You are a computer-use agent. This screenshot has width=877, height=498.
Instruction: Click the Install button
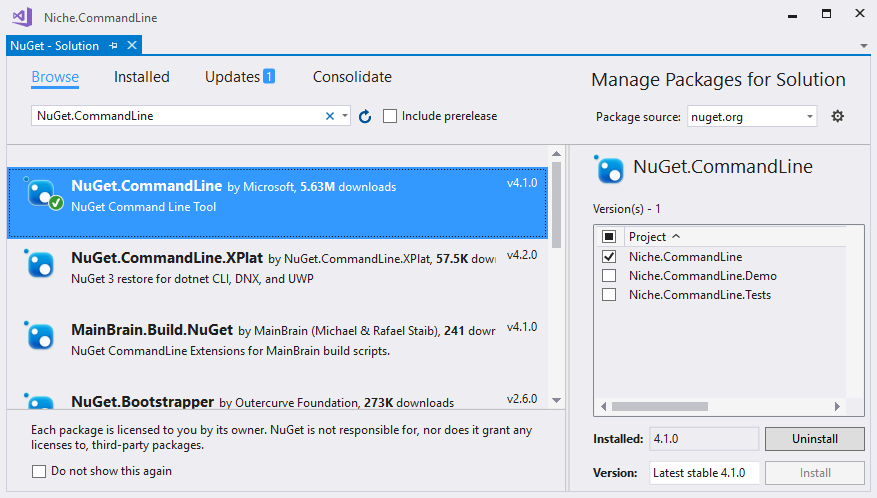[814, 473]
